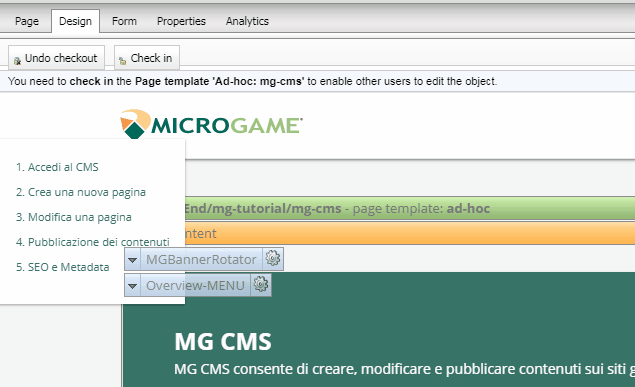Click the check in notice message
This screenshot has height=387, width=635.
(x=252, y=81)
